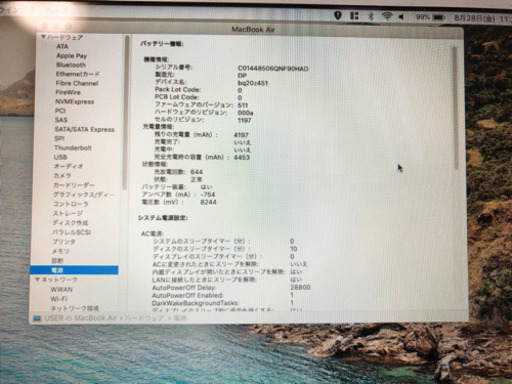Open NVMExpress in the hardware list
512x384 pixels.
coord(74,102)
